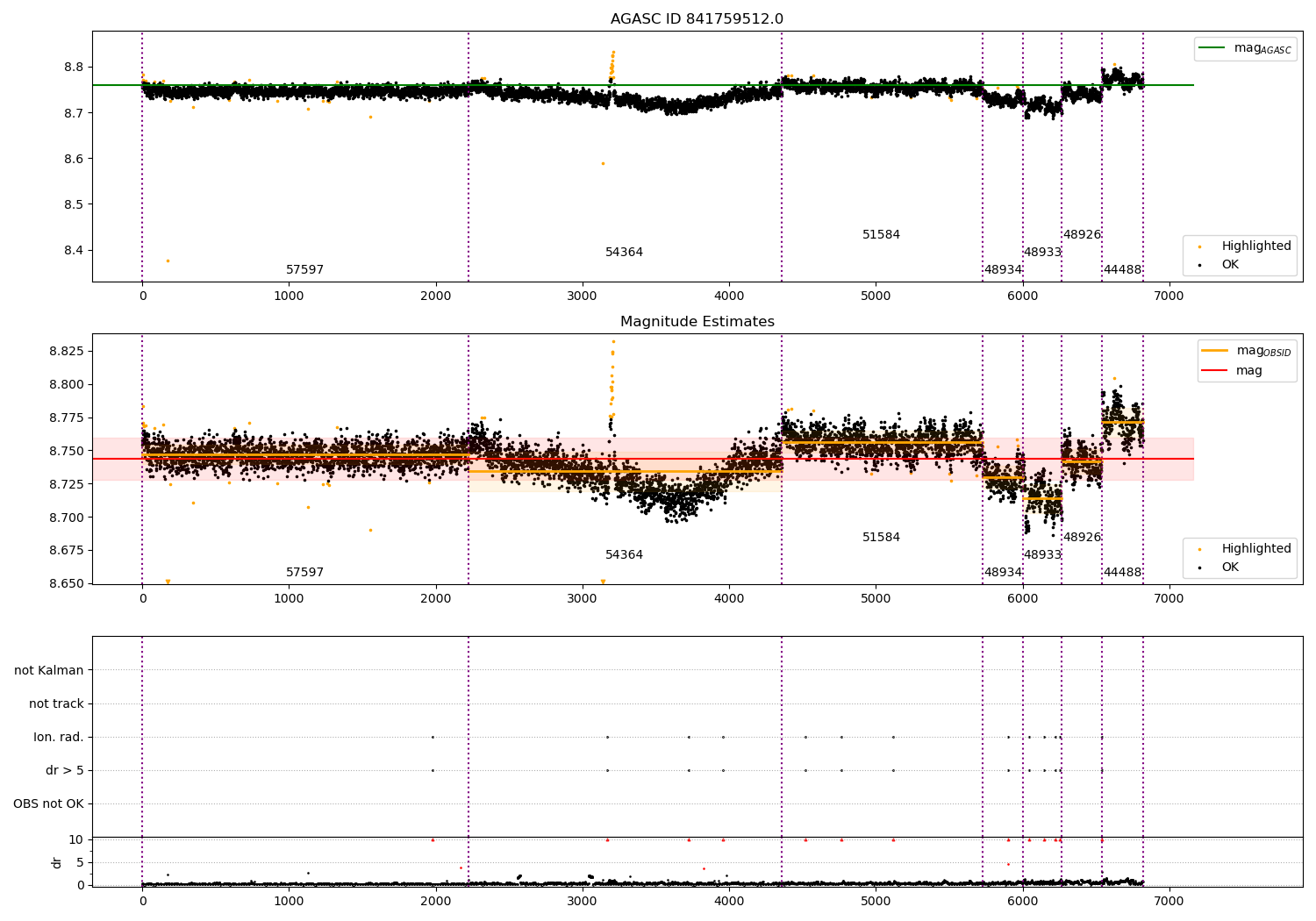This screenshot has width=1316, height=921.
Task: Click the "not Kalman" row label
Action: pyautogui.click(x=49, y=671)
